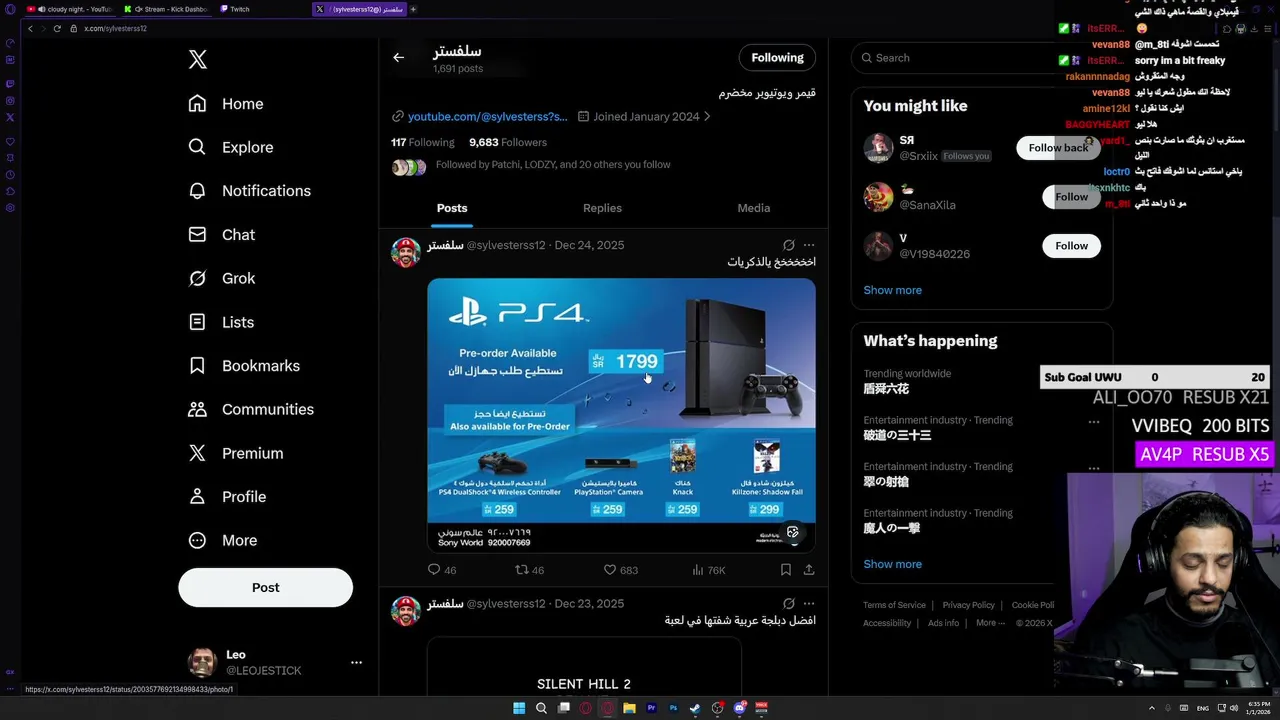Click the white Post button

pos(266,588)
